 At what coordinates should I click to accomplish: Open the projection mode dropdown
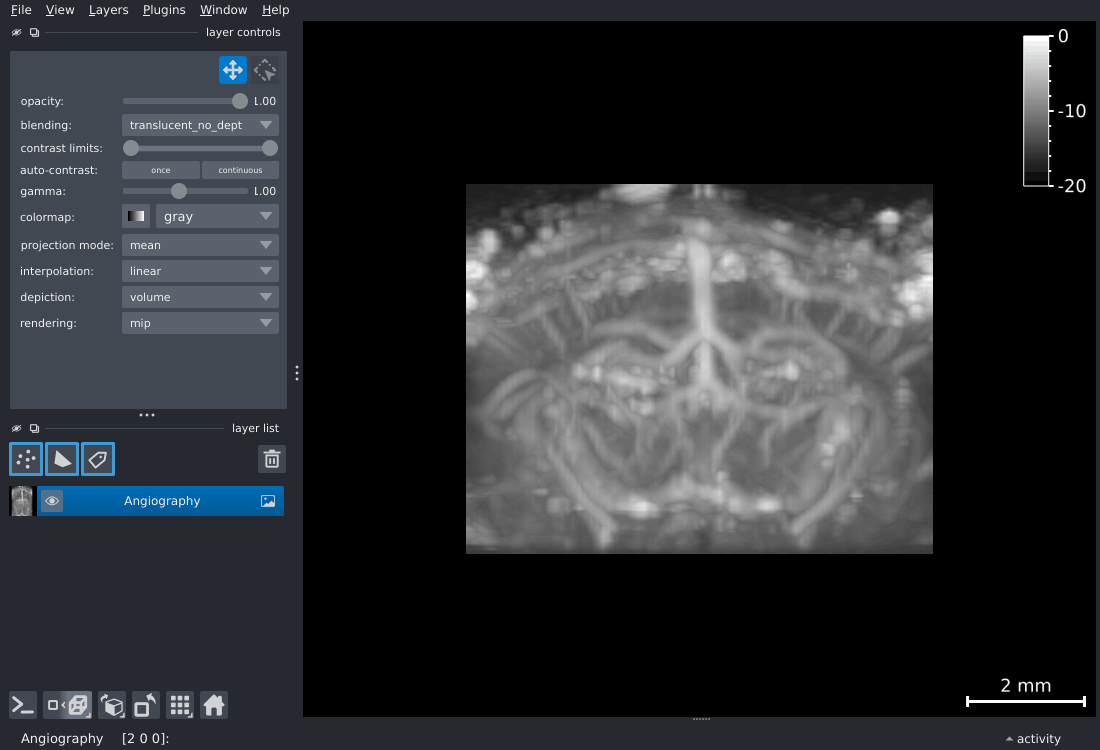pos(200,245)
